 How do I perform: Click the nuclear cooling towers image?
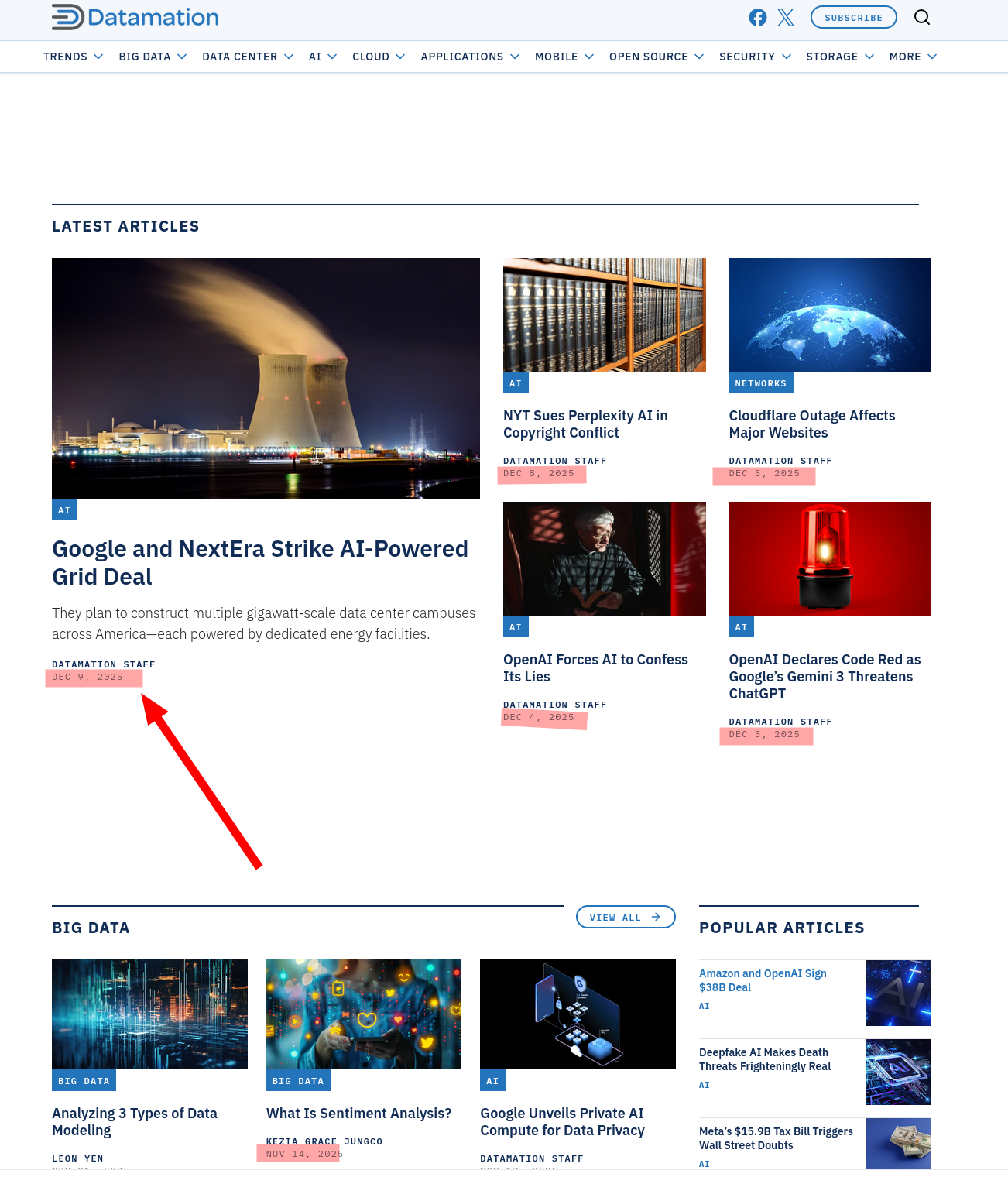tap(266, 378)
